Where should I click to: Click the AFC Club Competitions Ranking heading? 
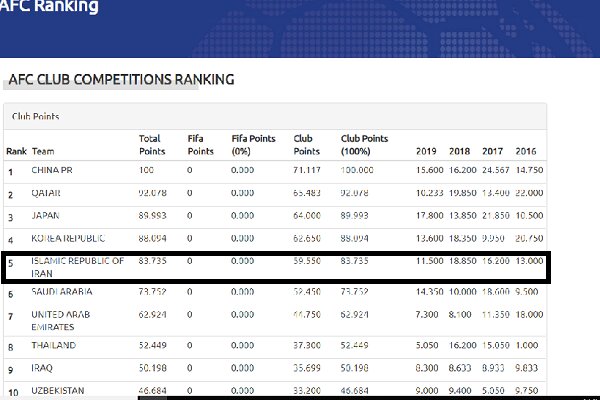pos(120,79)
